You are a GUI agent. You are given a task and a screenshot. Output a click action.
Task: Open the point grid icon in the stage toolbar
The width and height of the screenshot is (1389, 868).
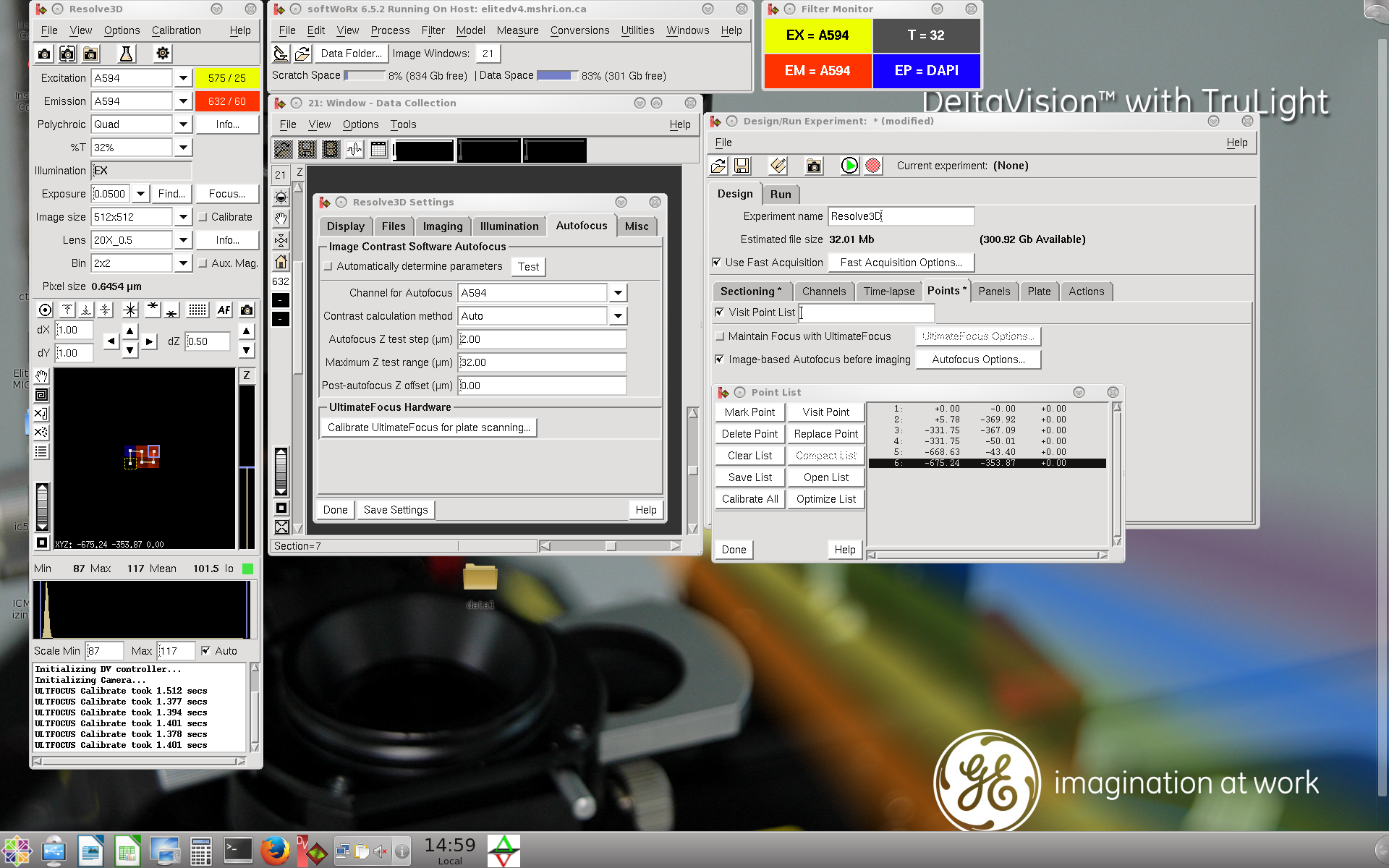pos(197,310)
